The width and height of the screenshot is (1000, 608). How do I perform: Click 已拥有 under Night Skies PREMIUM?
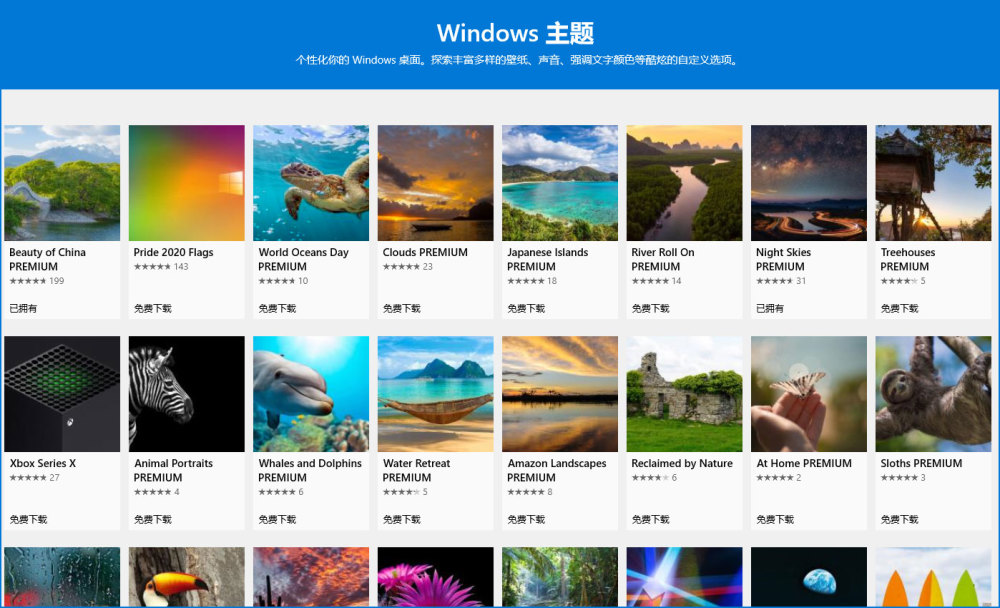(x=770, y=308)
